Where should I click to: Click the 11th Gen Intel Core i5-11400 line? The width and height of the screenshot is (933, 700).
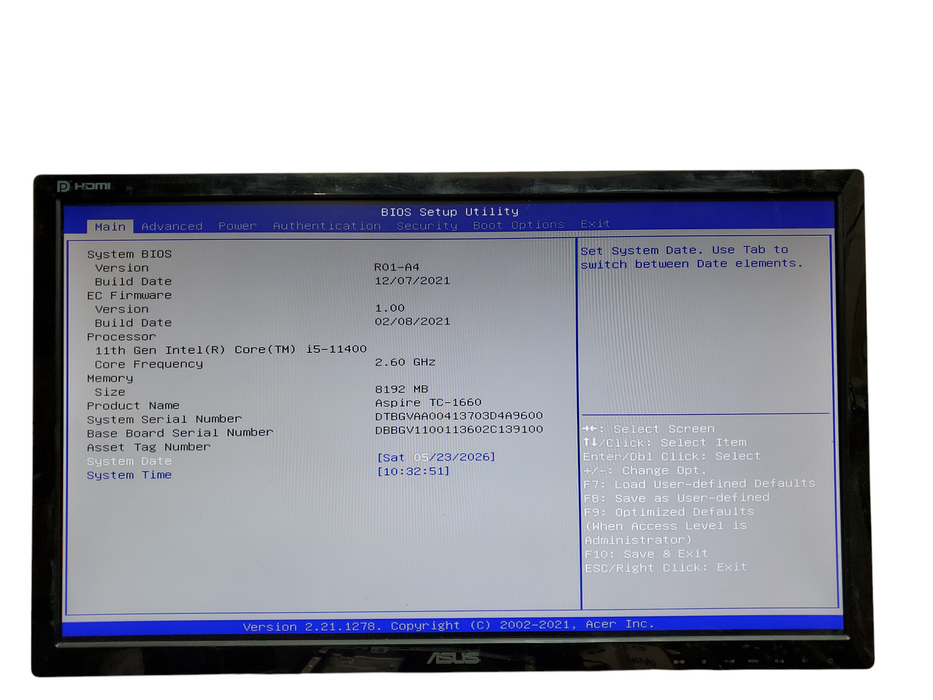(x=231, y=349)
